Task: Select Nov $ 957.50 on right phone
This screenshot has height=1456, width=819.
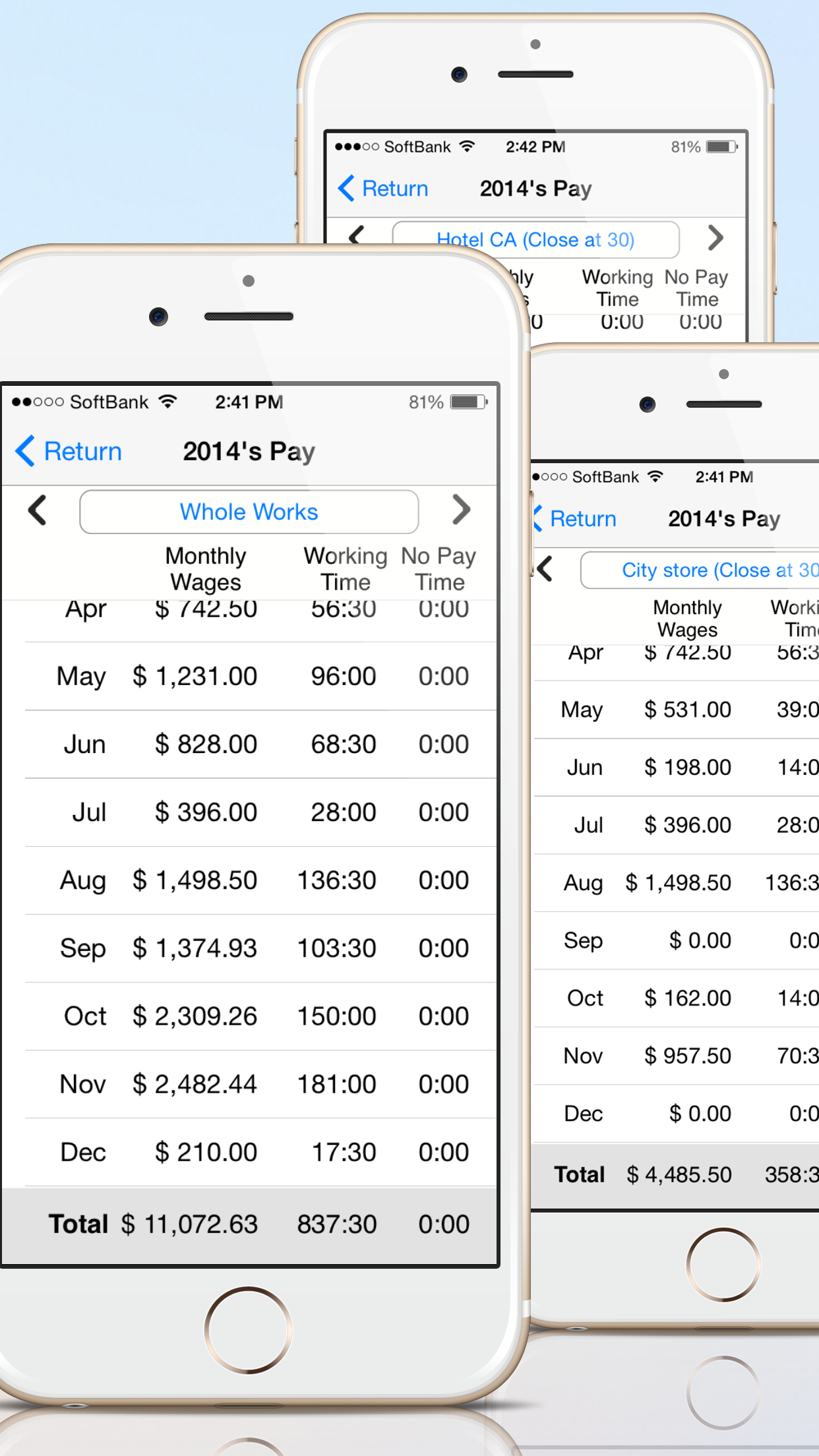Action: (x=676, y=1056)
